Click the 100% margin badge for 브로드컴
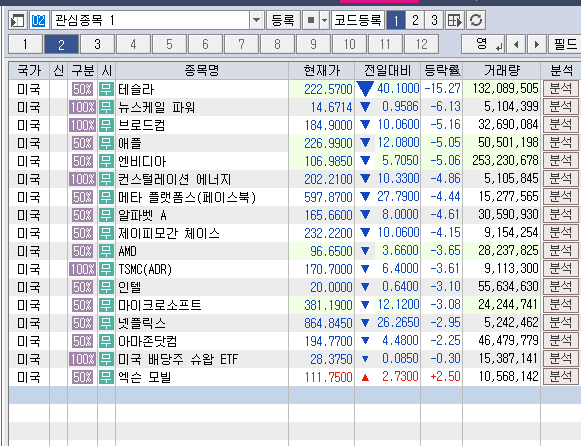Viewport: 581px width, 446px height. coord(82,125)
